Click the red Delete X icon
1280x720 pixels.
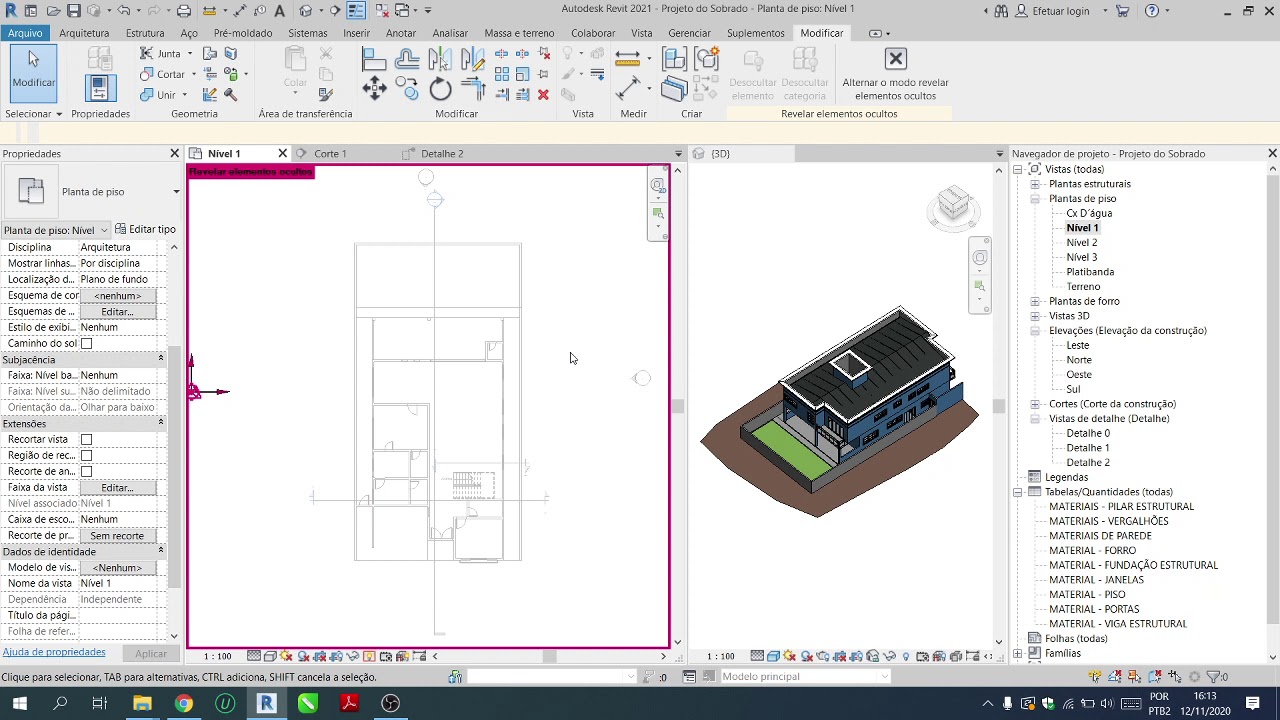click(543, 95)
